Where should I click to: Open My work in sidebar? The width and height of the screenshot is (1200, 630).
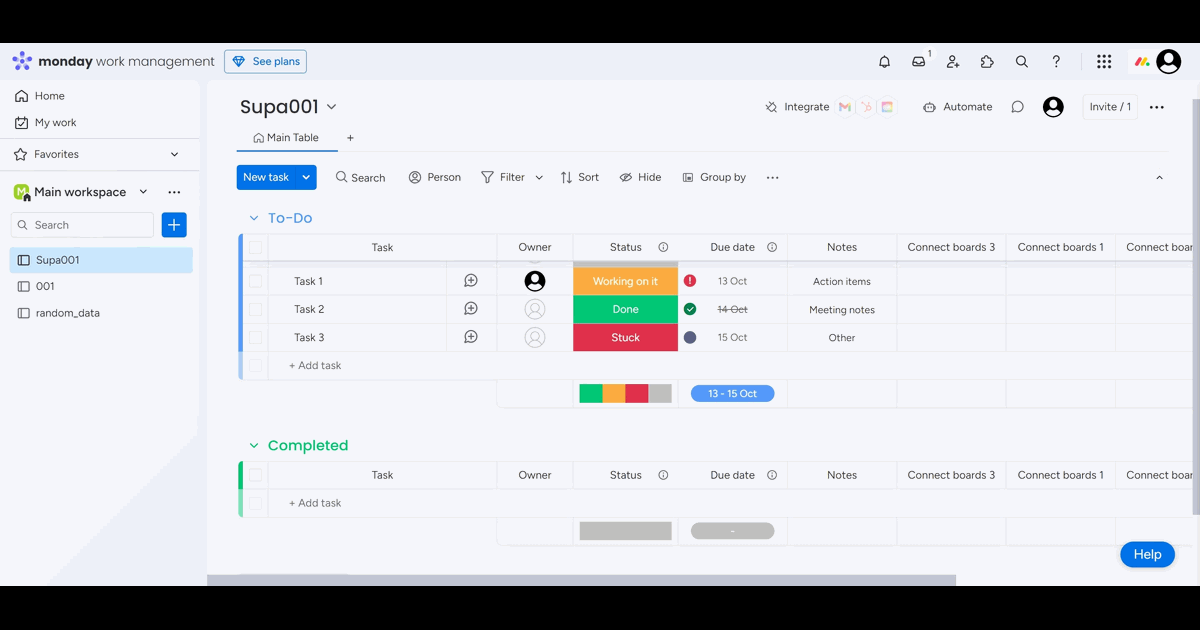(46, 122)
